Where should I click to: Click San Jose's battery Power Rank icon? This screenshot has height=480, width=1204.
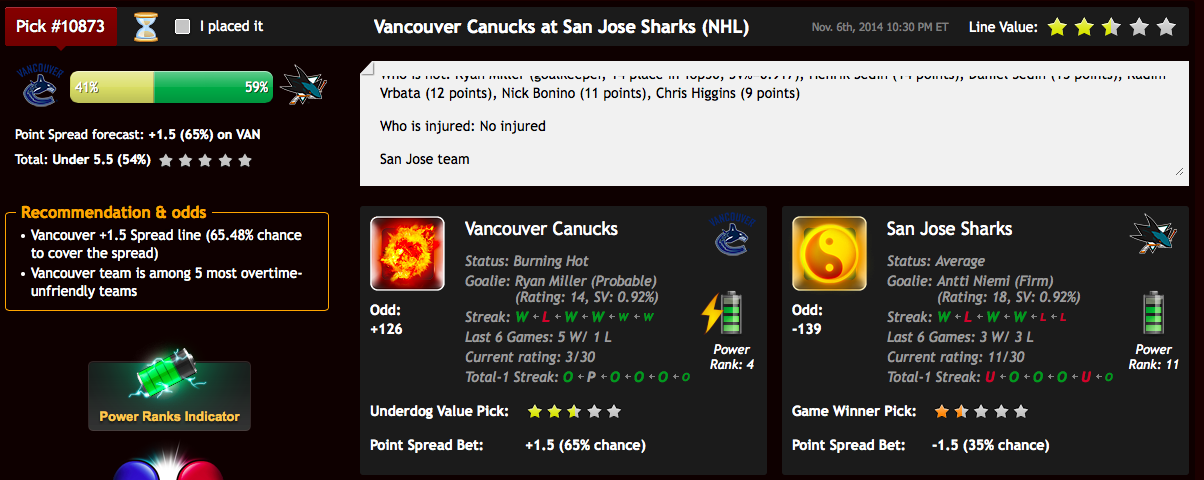(x=1153, y=313)
